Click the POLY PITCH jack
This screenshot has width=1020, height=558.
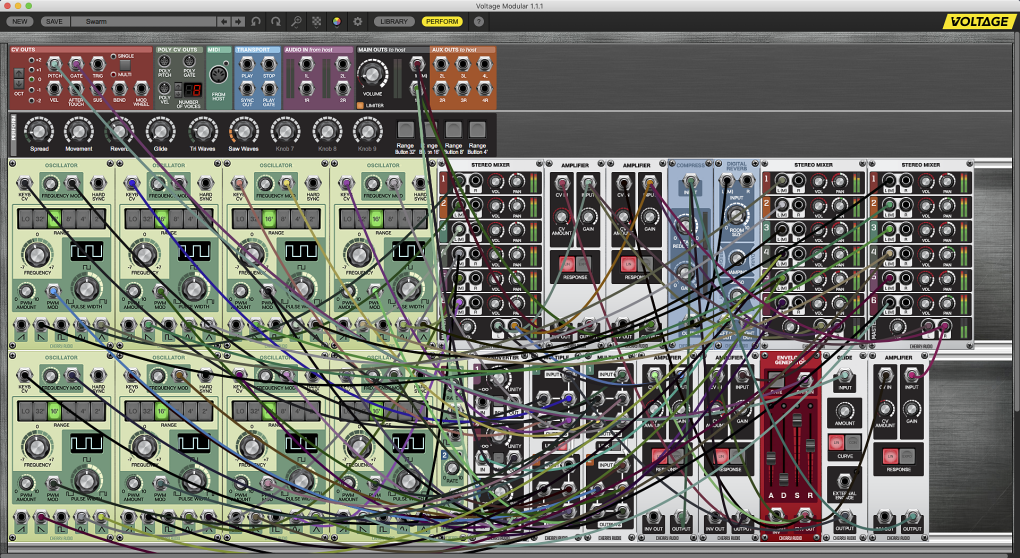pyautogui.click(x=165, y=61)
